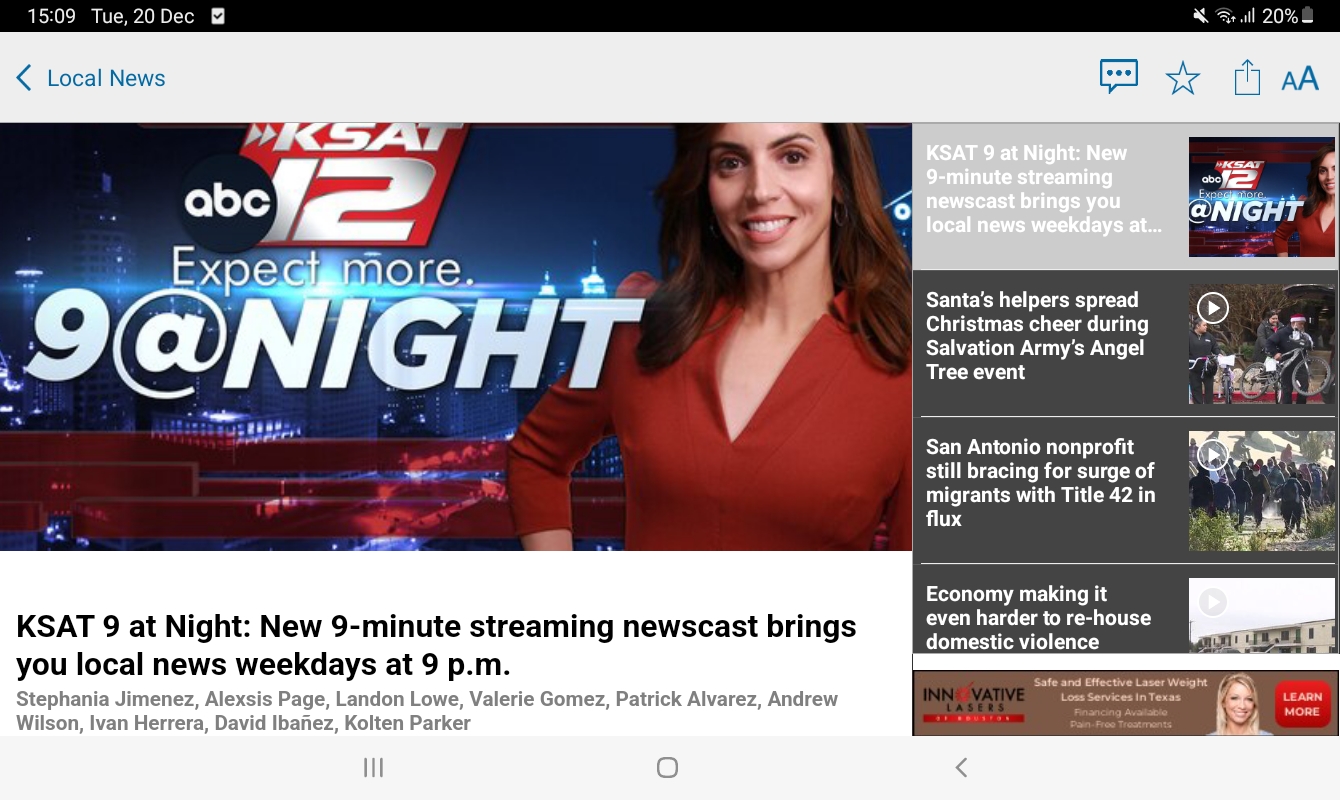Click Learn More on Innovative Lasers ad

(1302, 704)
